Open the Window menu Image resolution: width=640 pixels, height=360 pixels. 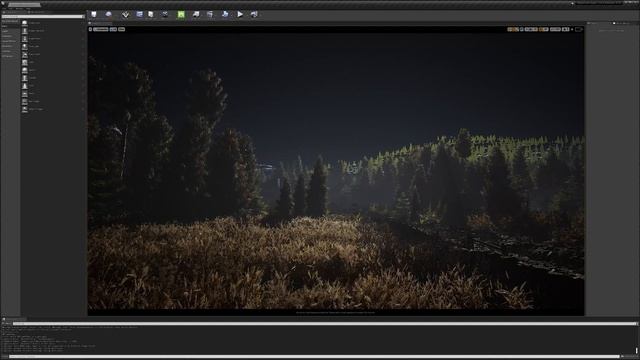pos(19,8)
